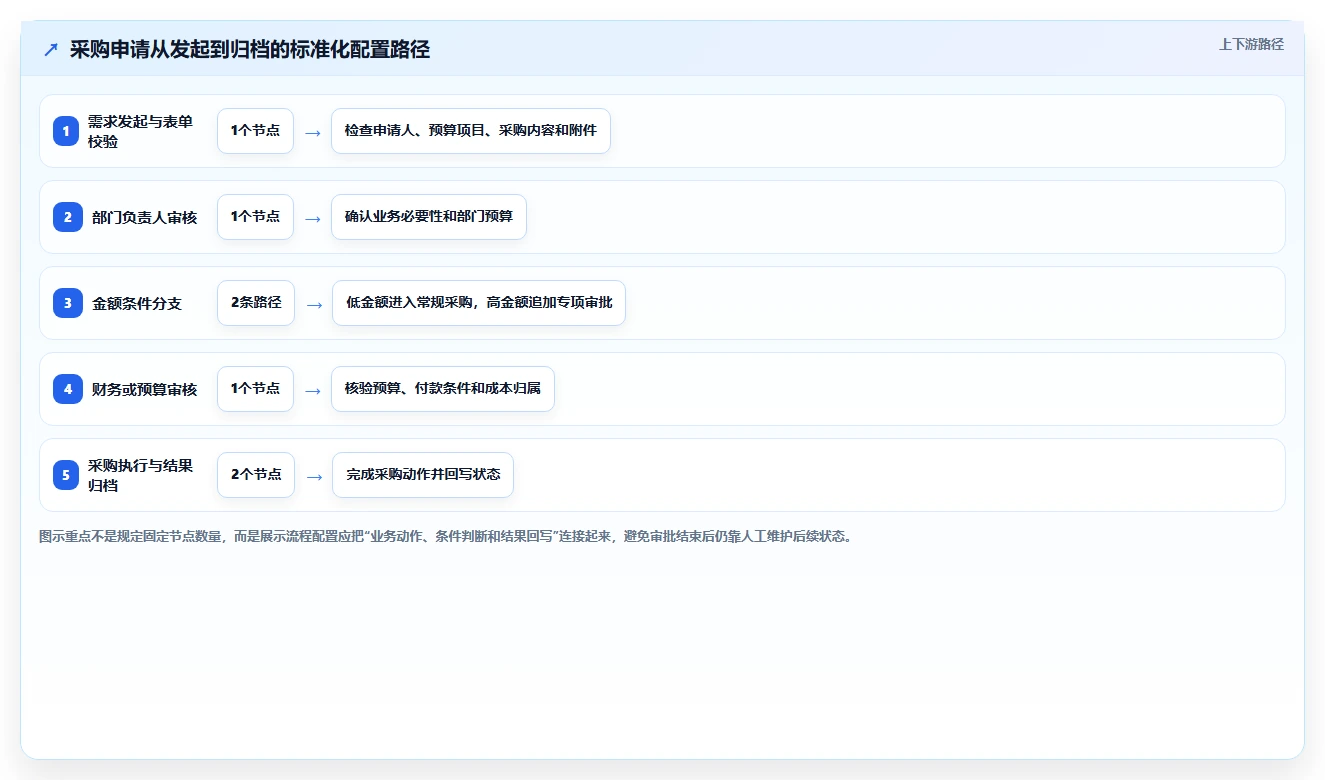Viewport: 1325px width, 780px height.
Task: Click the 完成采购动作并回写状态 box
Action: click(423, 475)
